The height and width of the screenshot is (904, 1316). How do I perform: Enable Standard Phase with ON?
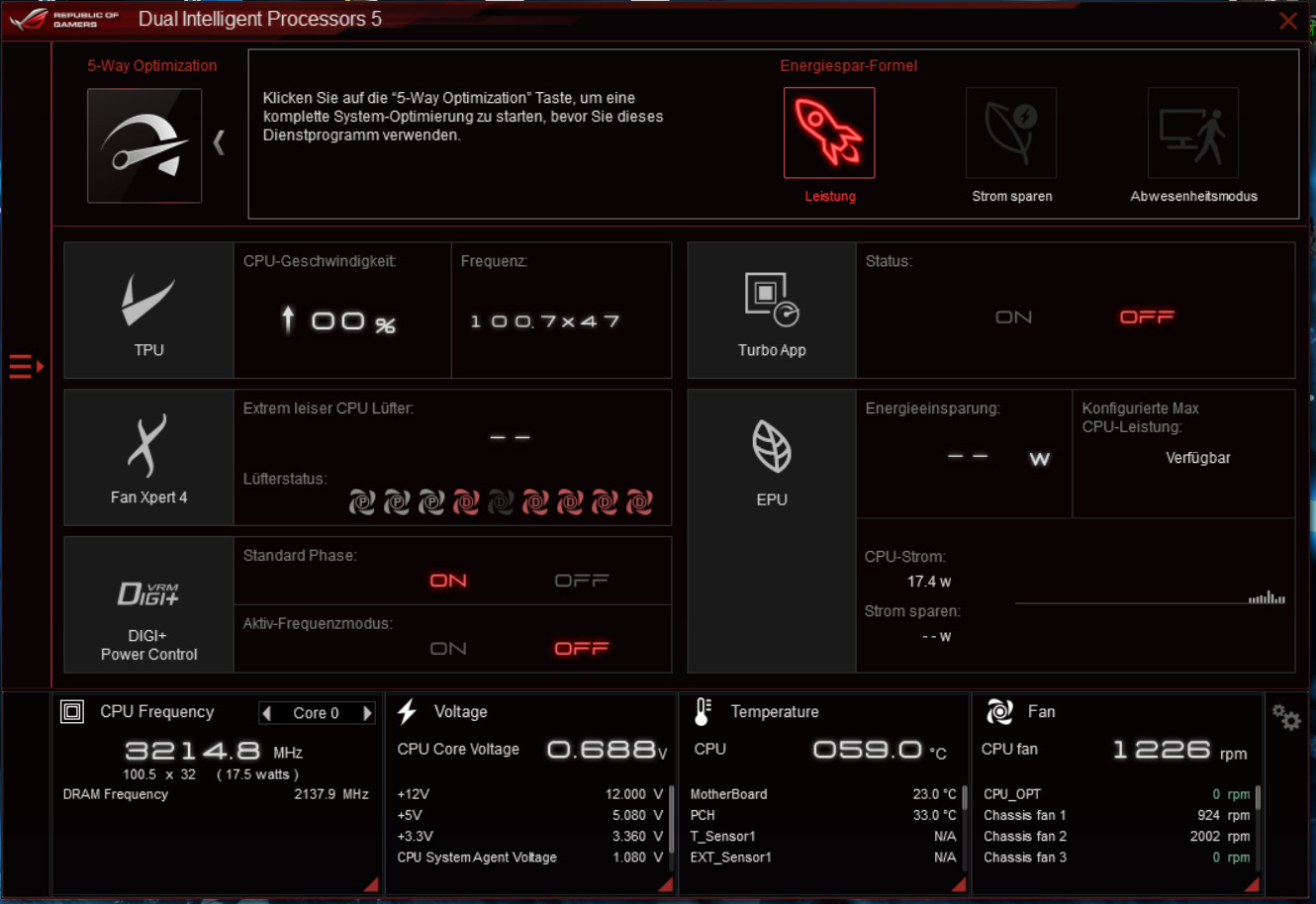click(x=448, y=581)
